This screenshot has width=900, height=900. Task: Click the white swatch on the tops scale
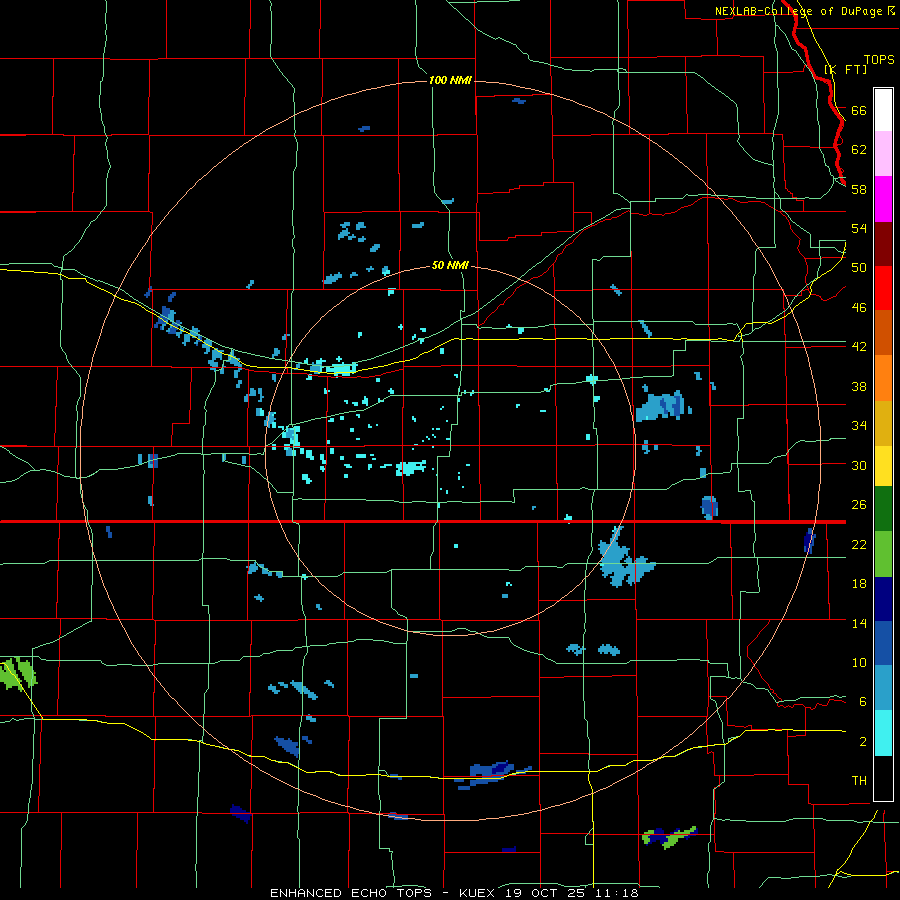pos(883,110)
